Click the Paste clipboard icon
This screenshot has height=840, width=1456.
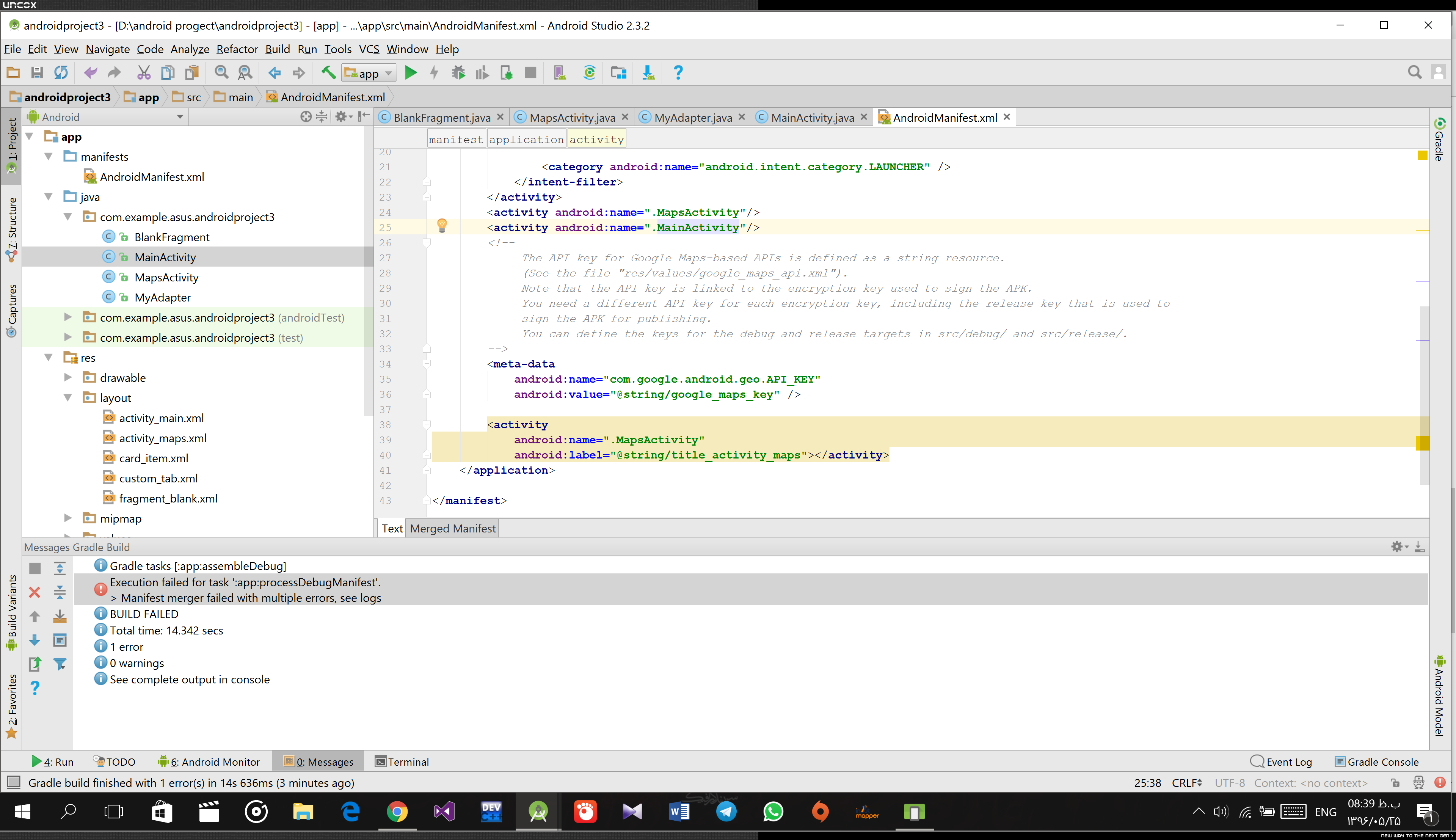(191, 73)
